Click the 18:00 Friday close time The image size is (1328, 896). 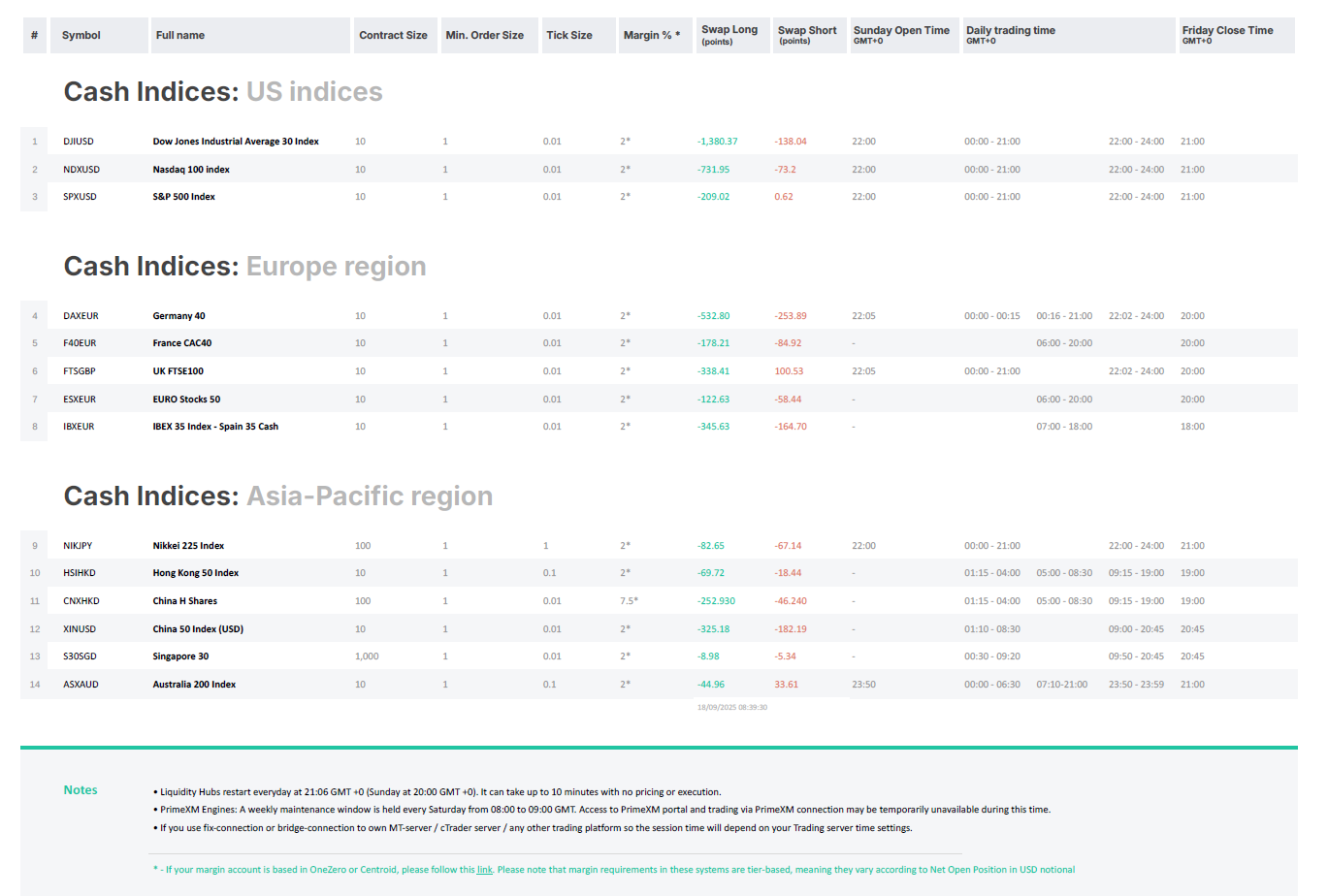point(1192,427)
